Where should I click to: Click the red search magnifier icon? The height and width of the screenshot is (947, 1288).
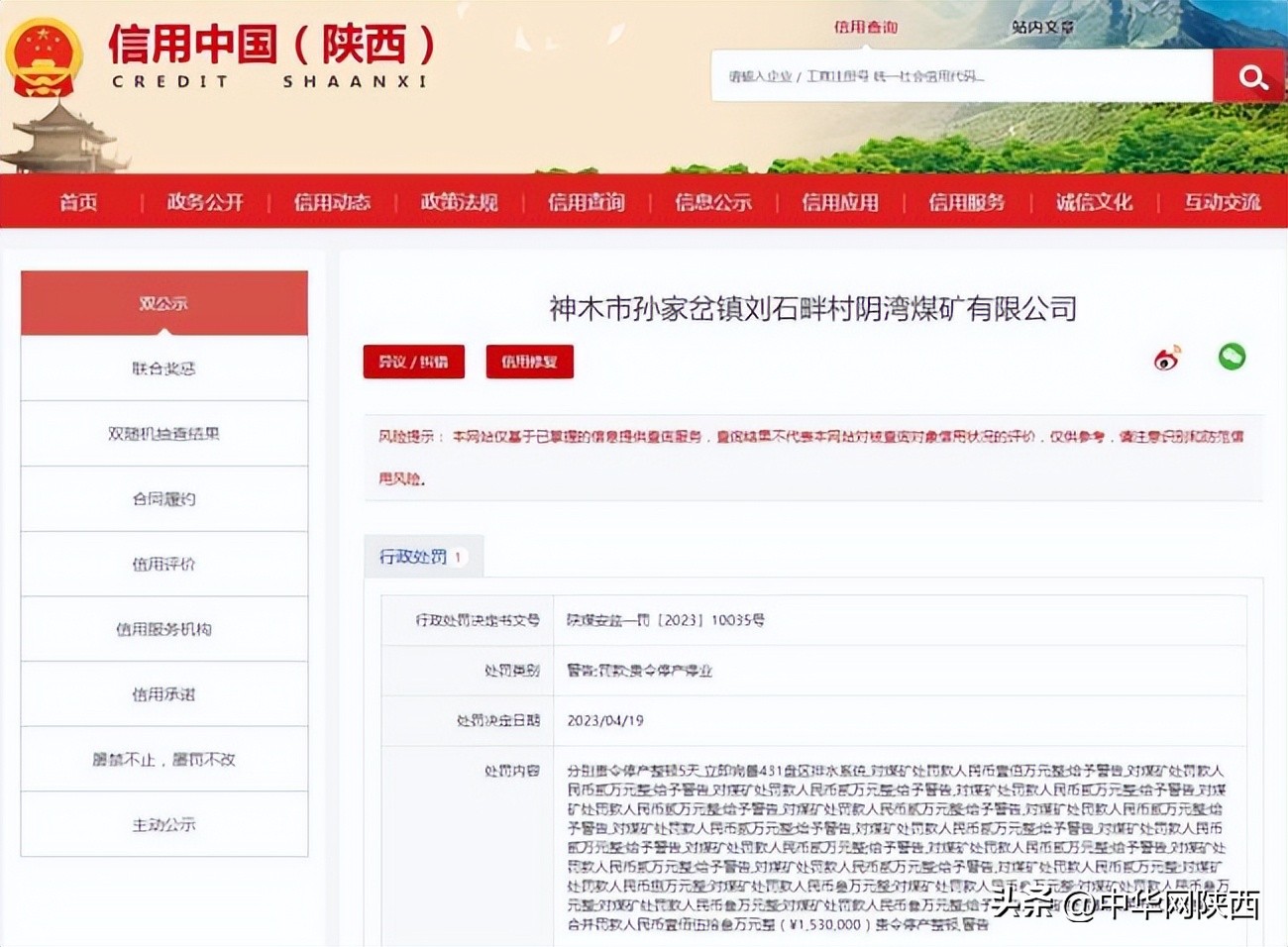1251,76
